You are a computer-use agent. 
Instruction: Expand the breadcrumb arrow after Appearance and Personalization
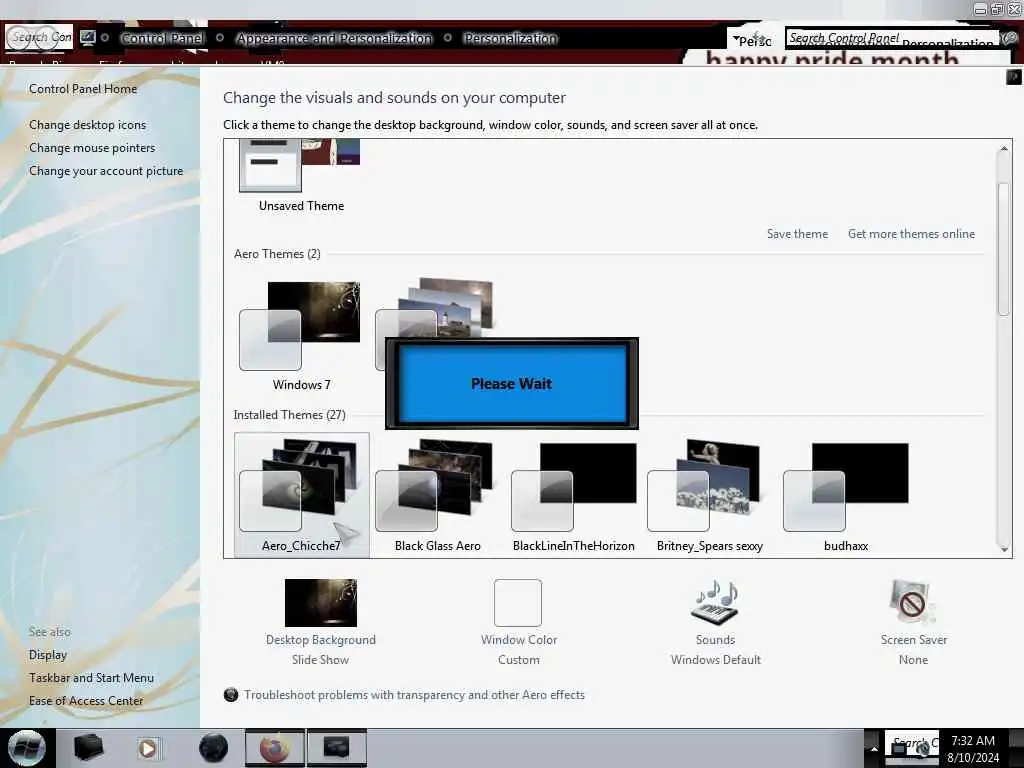tap(447, 38)
